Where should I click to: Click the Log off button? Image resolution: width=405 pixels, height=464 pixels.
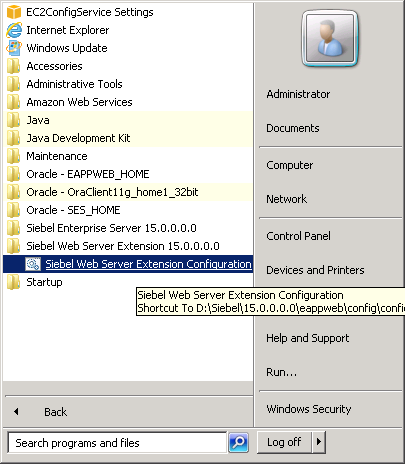pyautogui.click(x=284, y=442)
